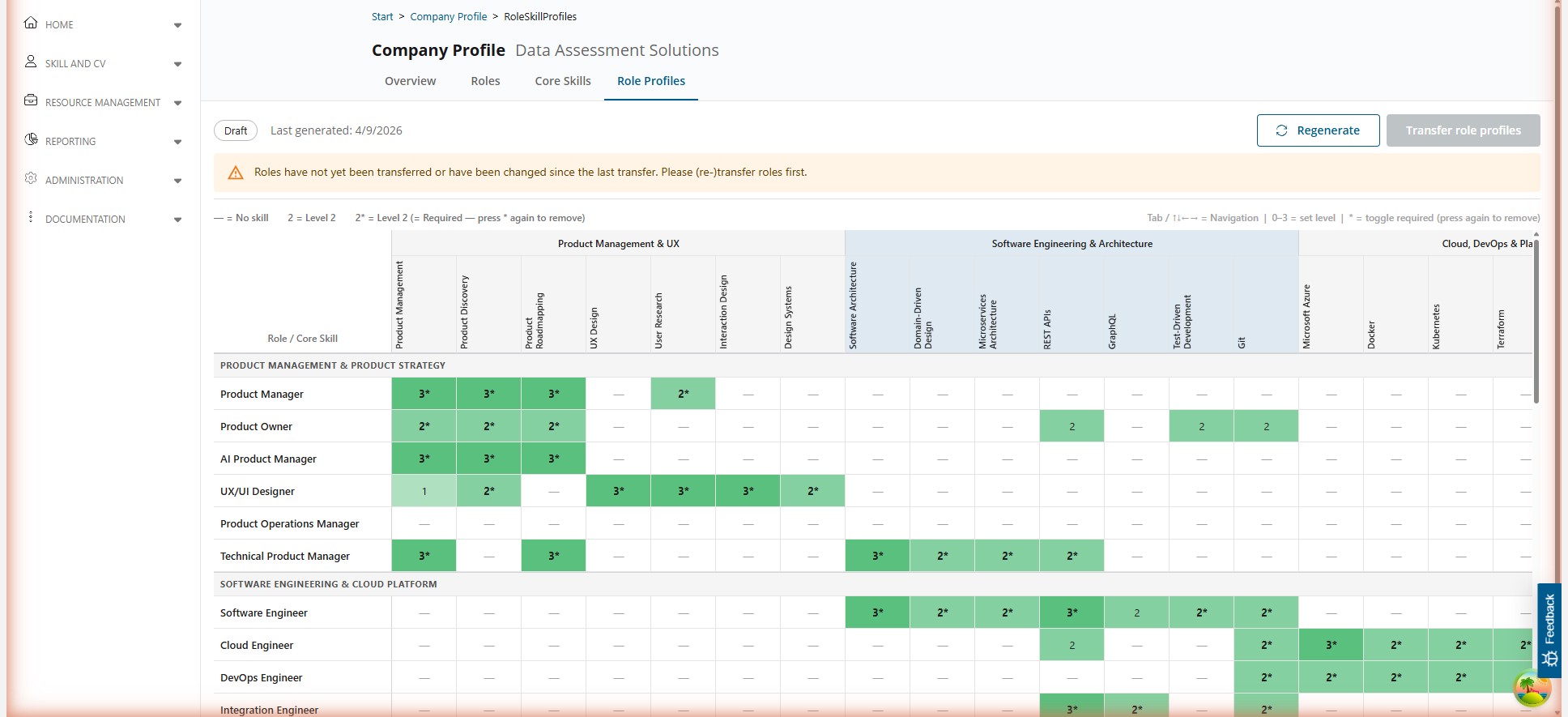Select Product Owner's REST APIs cell 2
1568x717 pixels.
pos(1072,426)
